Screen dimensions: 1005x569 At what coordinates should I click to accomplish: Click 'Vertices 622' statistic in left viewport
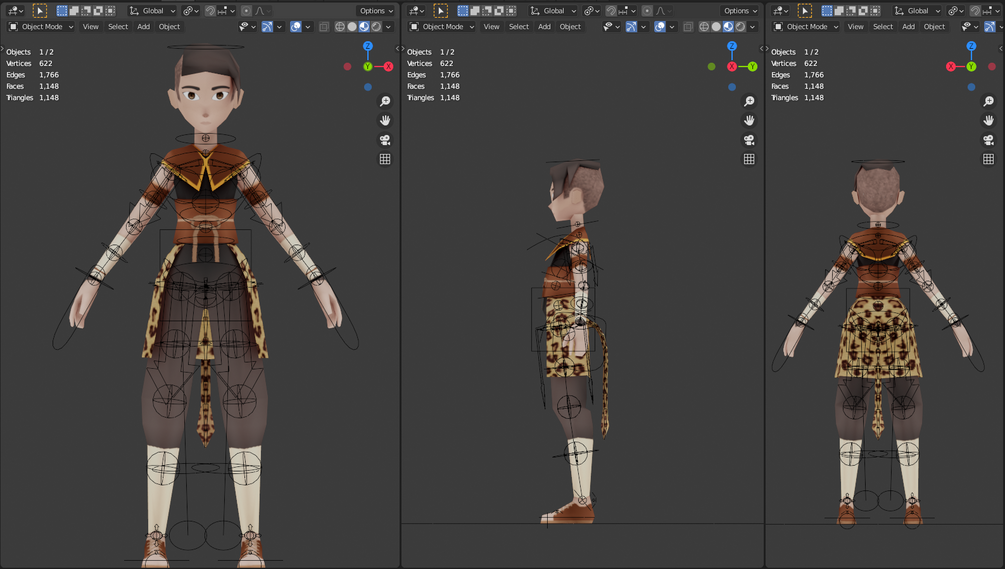pos(29,63)
